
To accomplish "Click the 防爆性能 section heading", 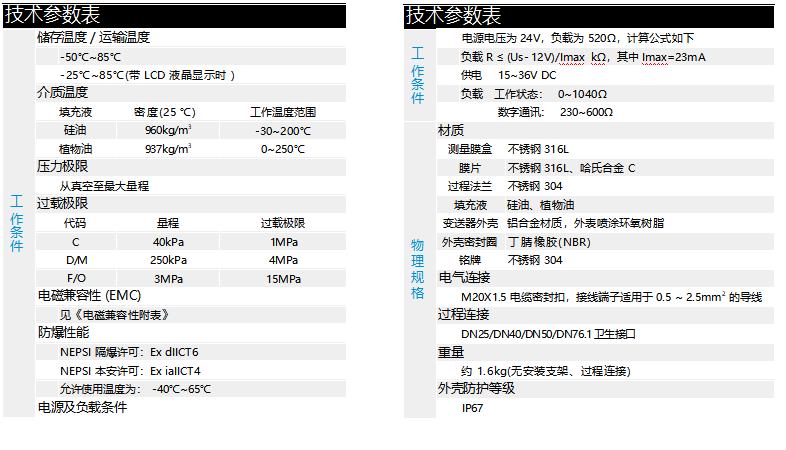I will (x=62, y=333).
